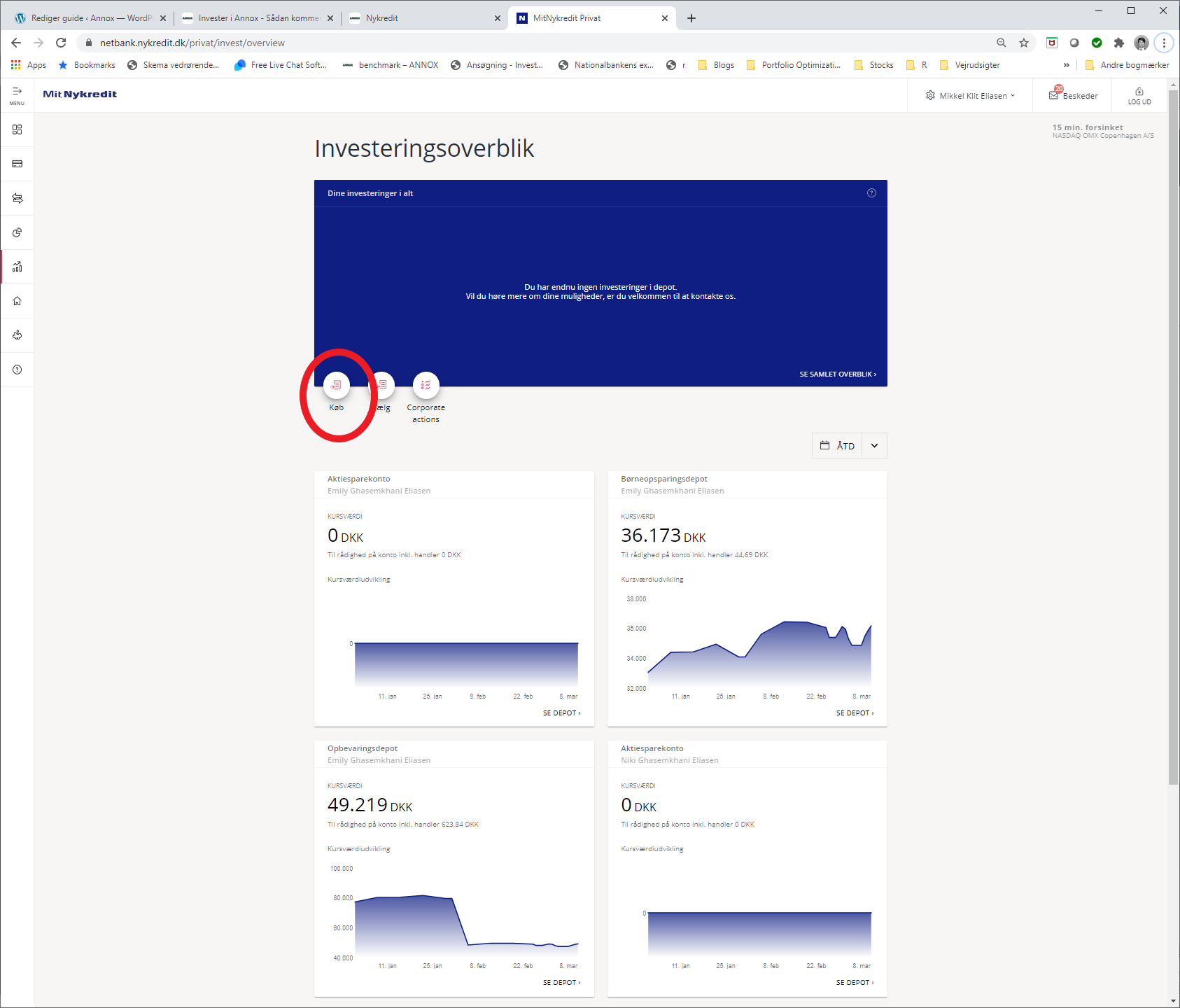1180x1008 pixels.
Task: Open Chrome zoom magnifier icon
Action: [x=1002, y=43]
